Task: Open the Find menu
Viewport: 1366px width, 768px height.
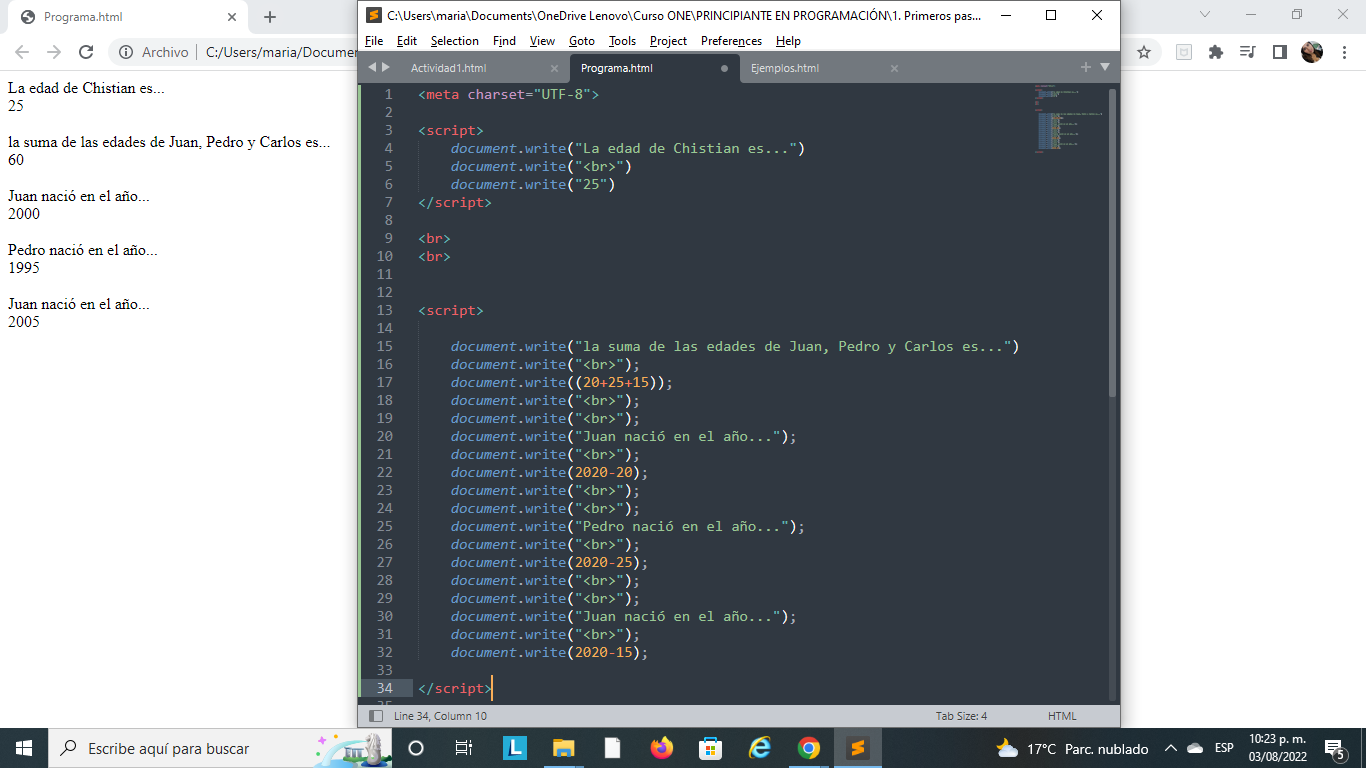Action: [x=505, y=41]
